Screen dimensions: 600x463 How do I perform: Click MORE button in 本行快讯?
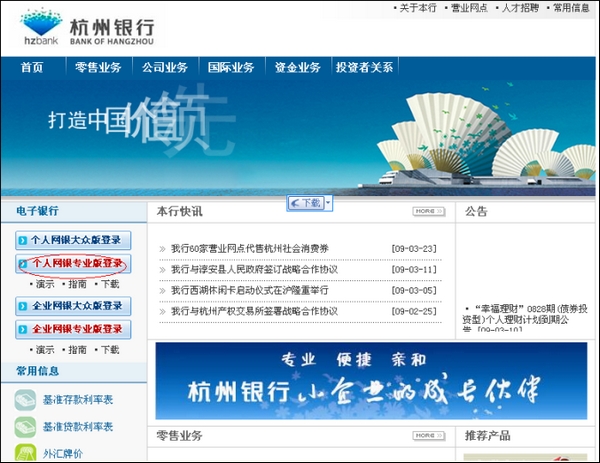pyautogui.click(x=429, y=211)
